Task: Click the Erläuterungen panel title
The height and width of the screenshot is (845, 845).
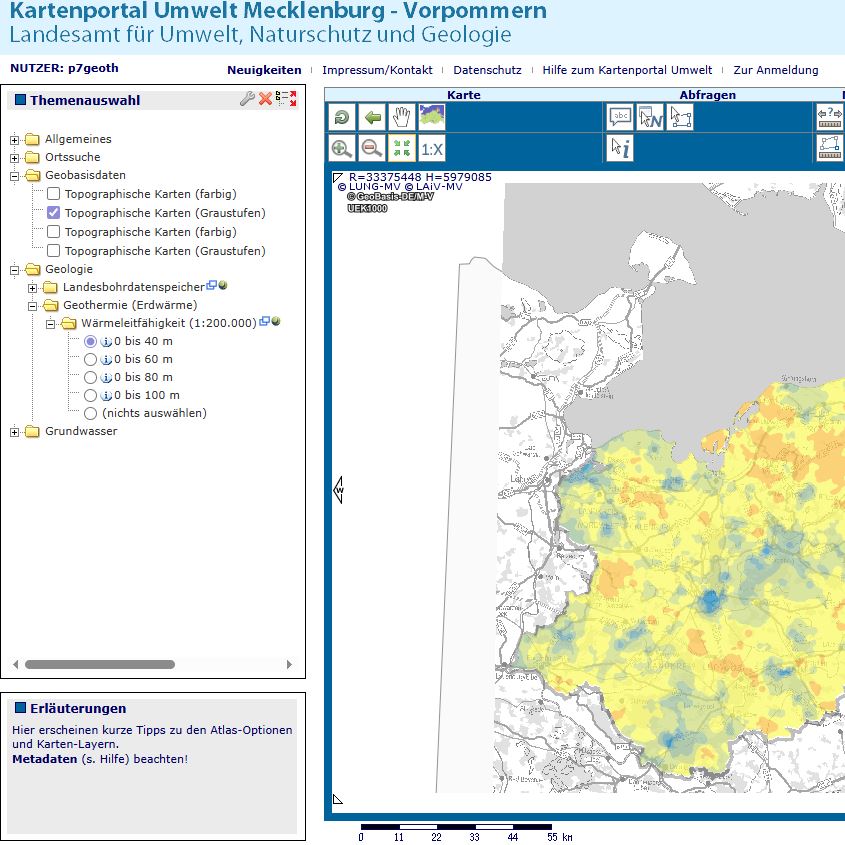Action: [78, 708]
